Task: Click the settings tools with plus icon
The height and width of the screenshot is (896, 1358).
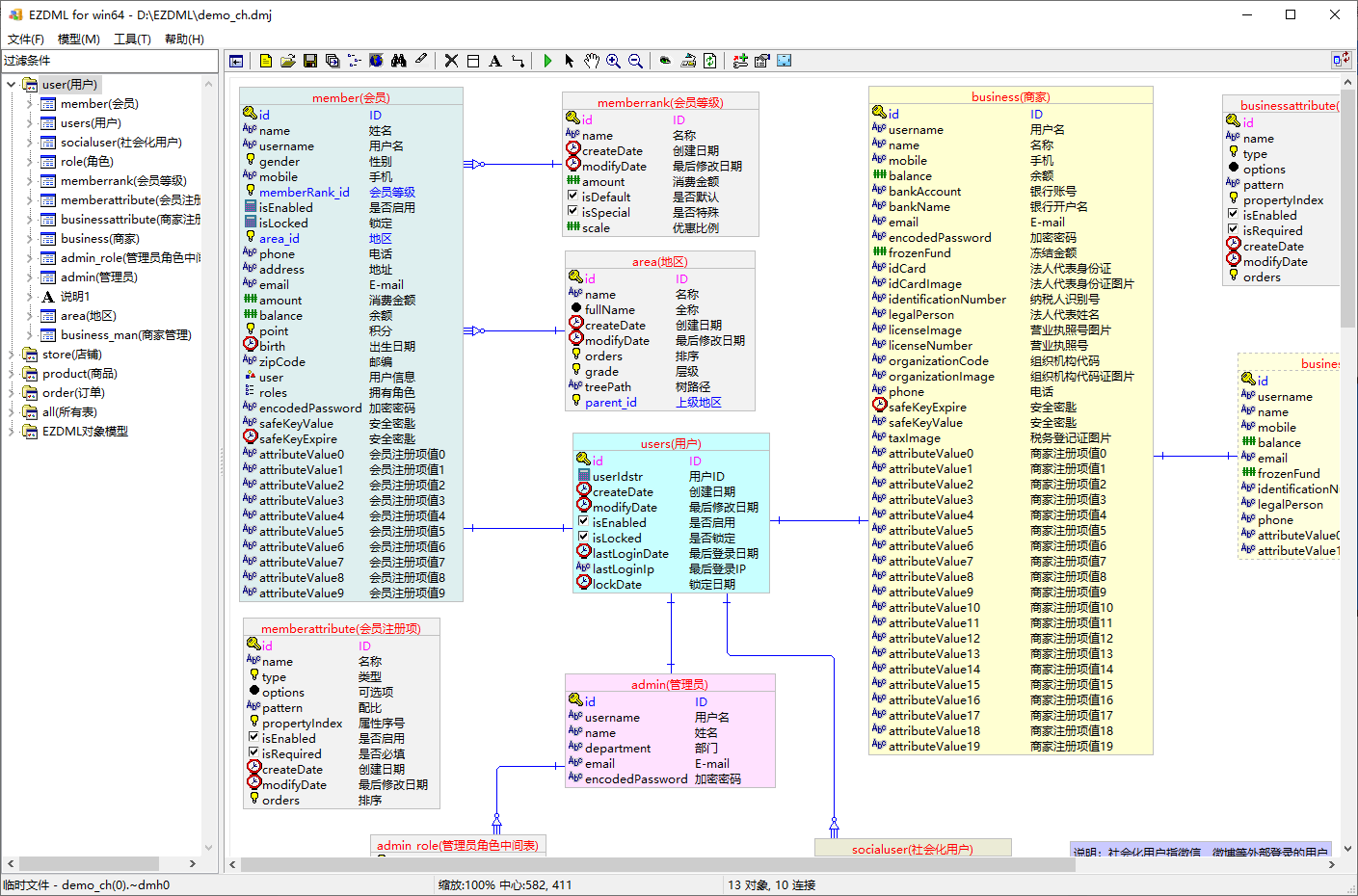Action: [x=740, y=61]
